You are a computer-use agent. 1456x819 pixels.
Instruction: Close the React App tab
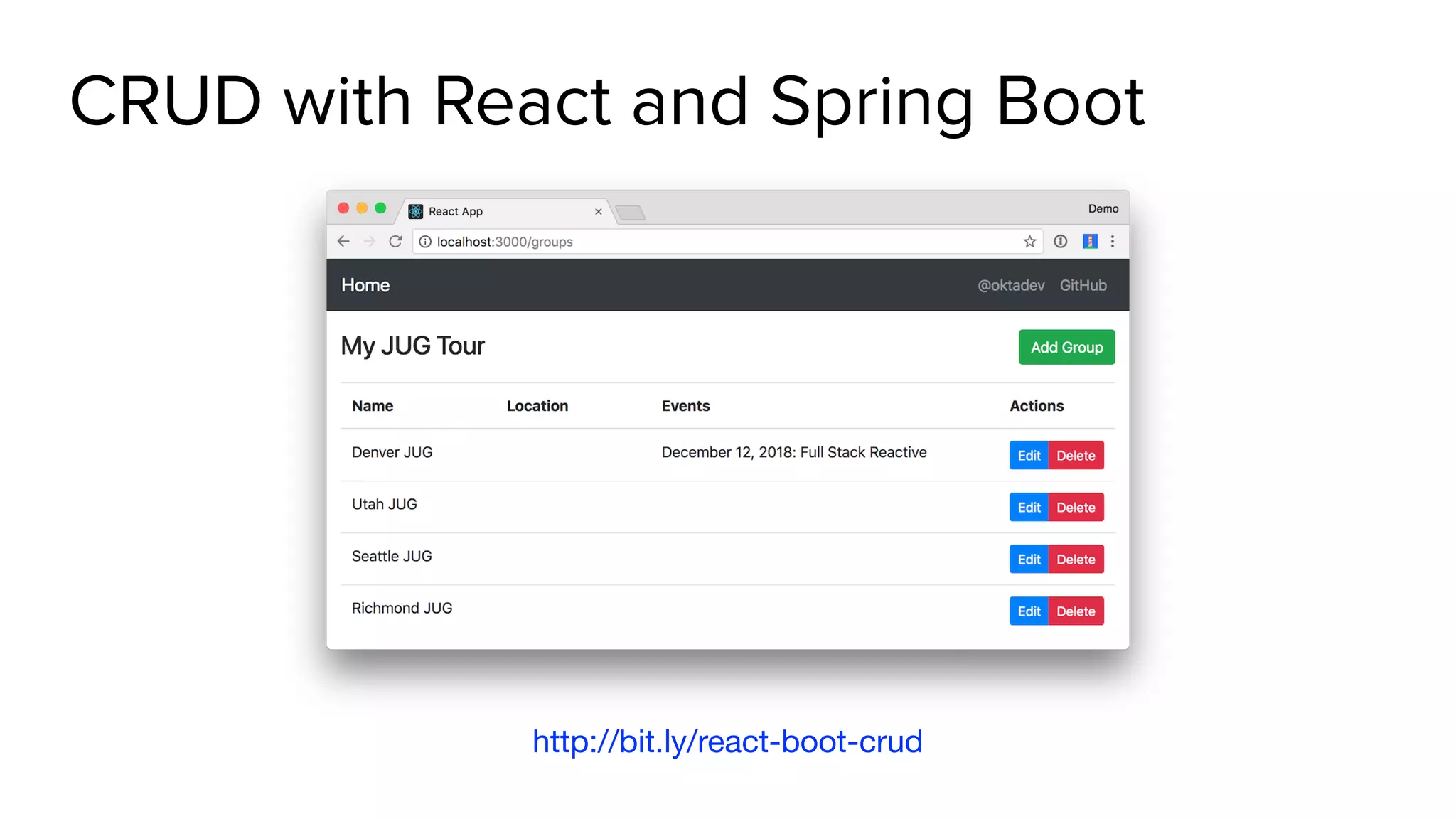[x=598, y=212]
